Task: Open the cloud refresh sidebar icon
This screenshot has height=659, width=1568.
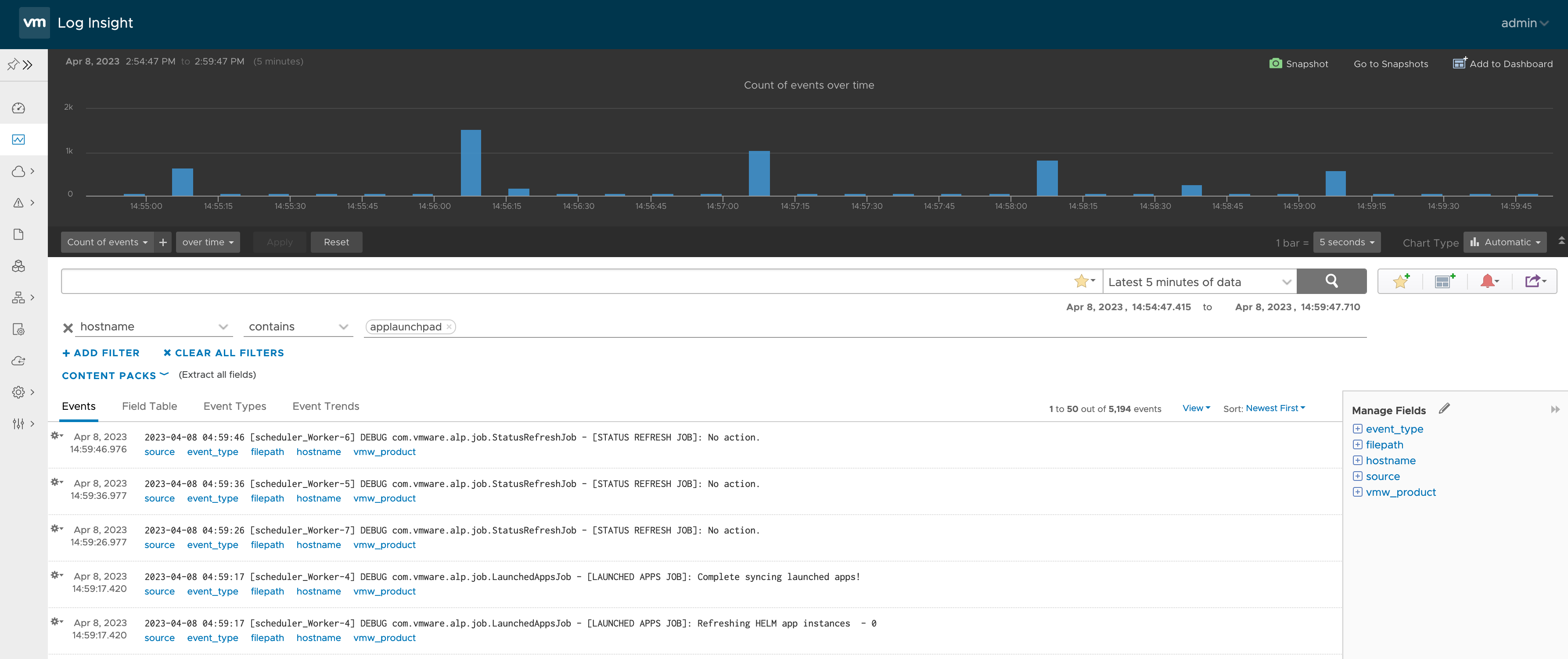Action: click(x=18, y=362)
